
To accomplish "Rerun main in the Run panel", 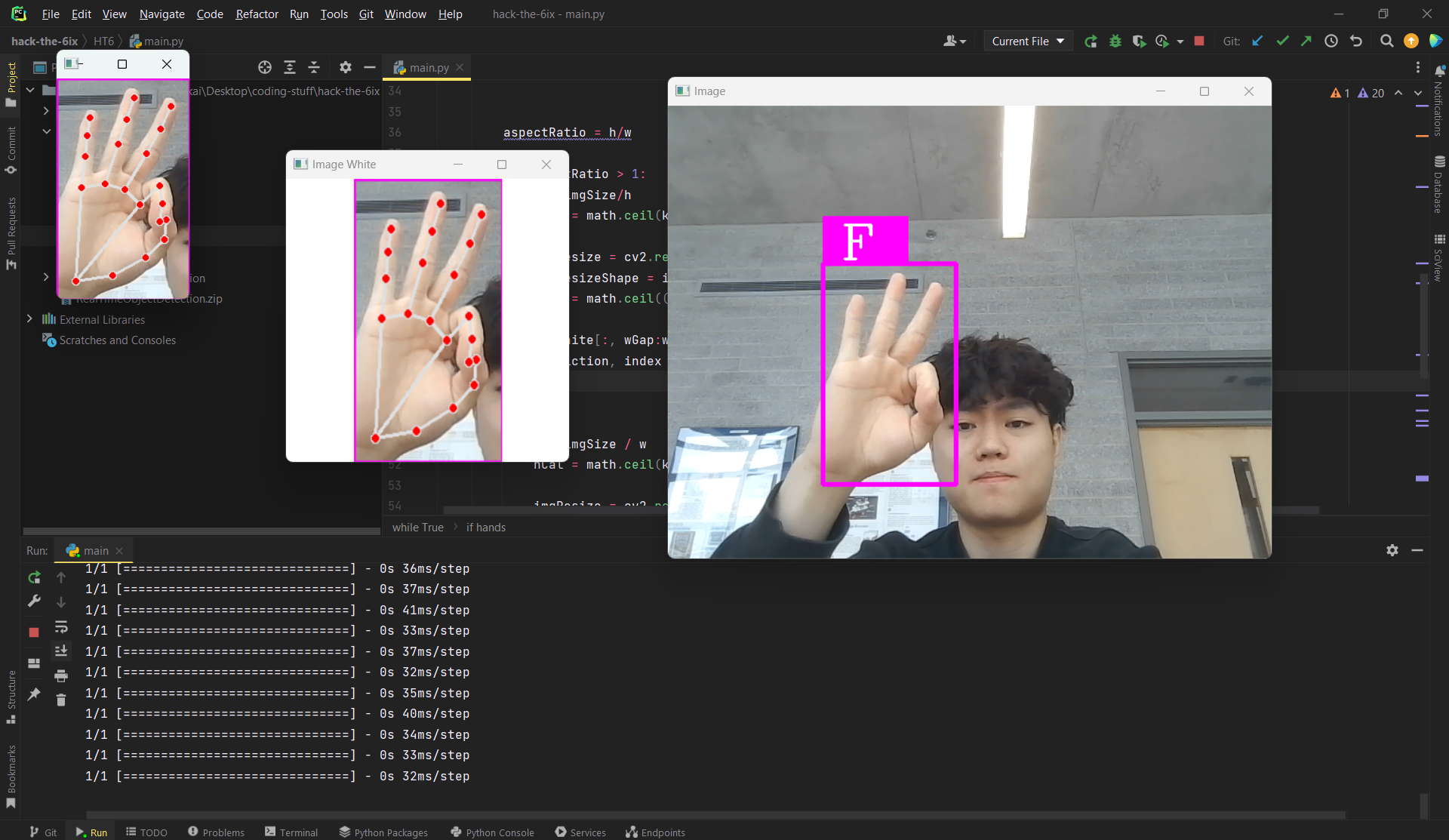I will point(34,577).
